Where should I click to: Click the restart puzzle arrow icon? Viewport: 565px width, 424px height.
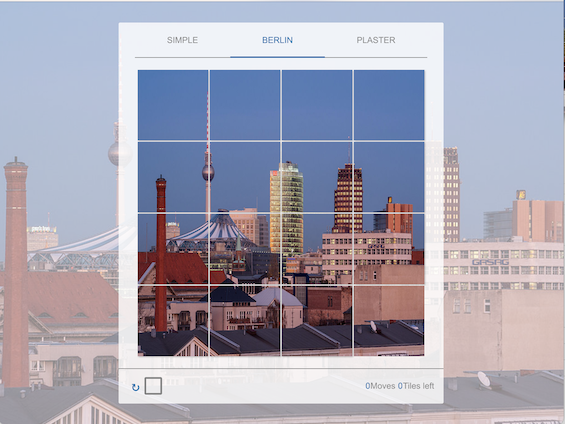(x=135, y=387)
